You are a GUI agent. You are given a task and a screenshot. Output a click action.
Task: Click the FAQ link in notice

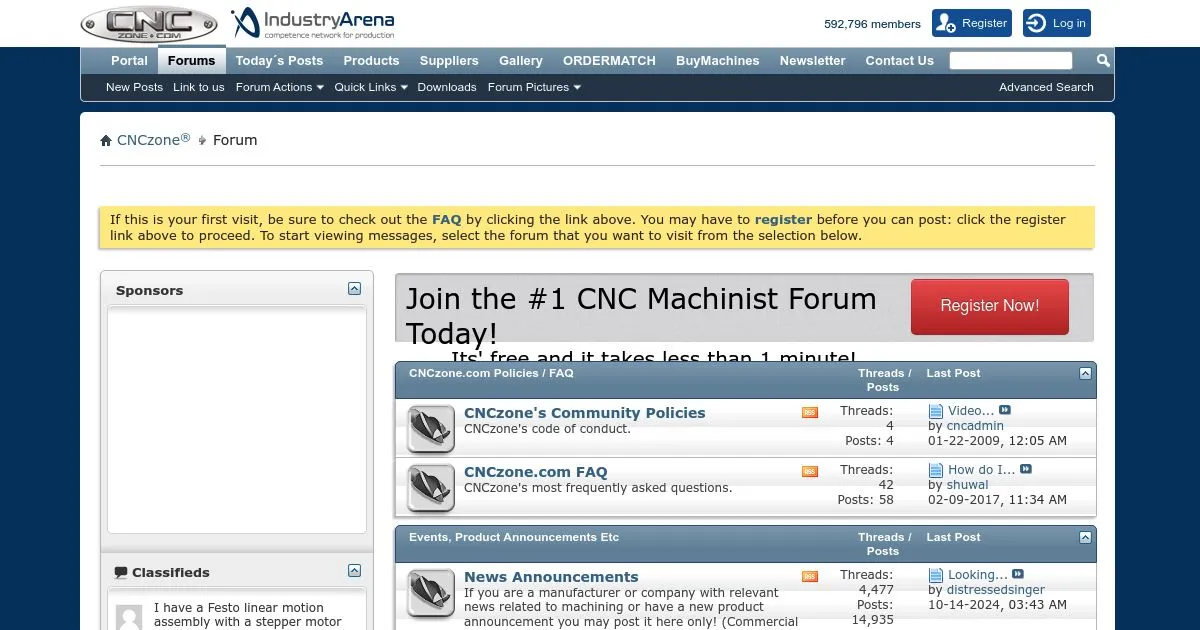(446, 219)
